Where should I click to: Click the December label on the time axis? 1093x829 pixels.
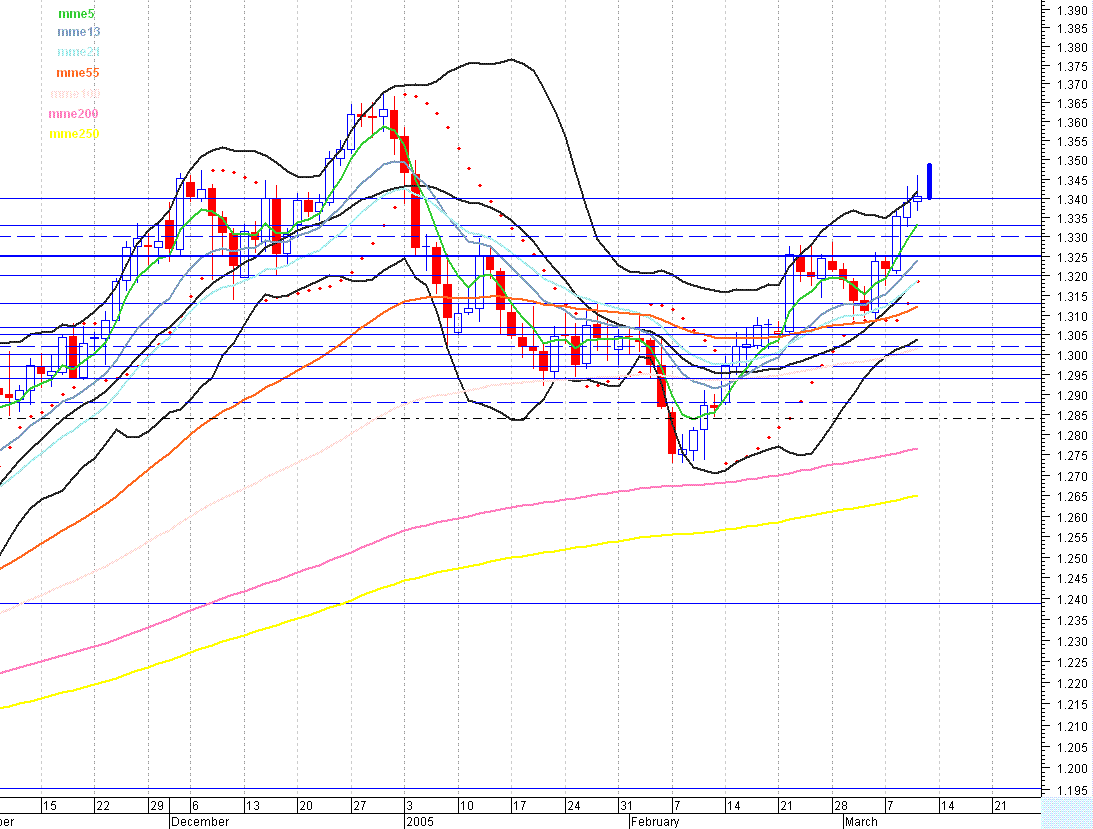coord(201,821)
